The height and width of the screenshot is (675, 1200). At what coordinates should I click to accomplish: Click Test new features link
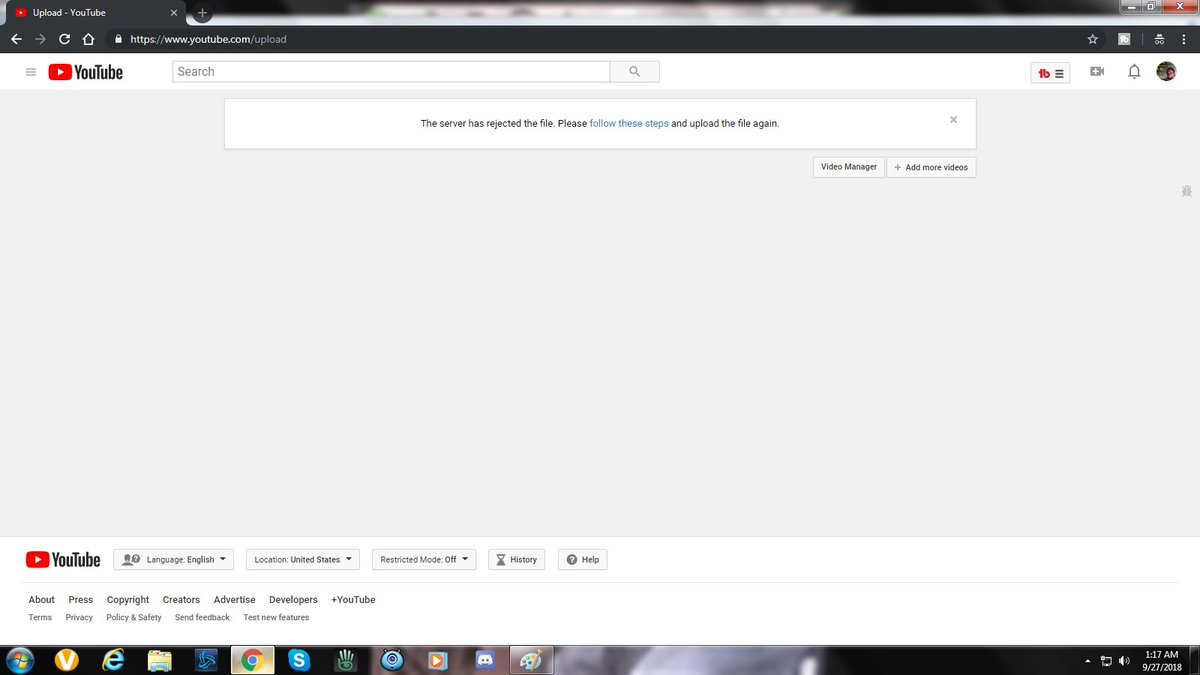point(276,618)
